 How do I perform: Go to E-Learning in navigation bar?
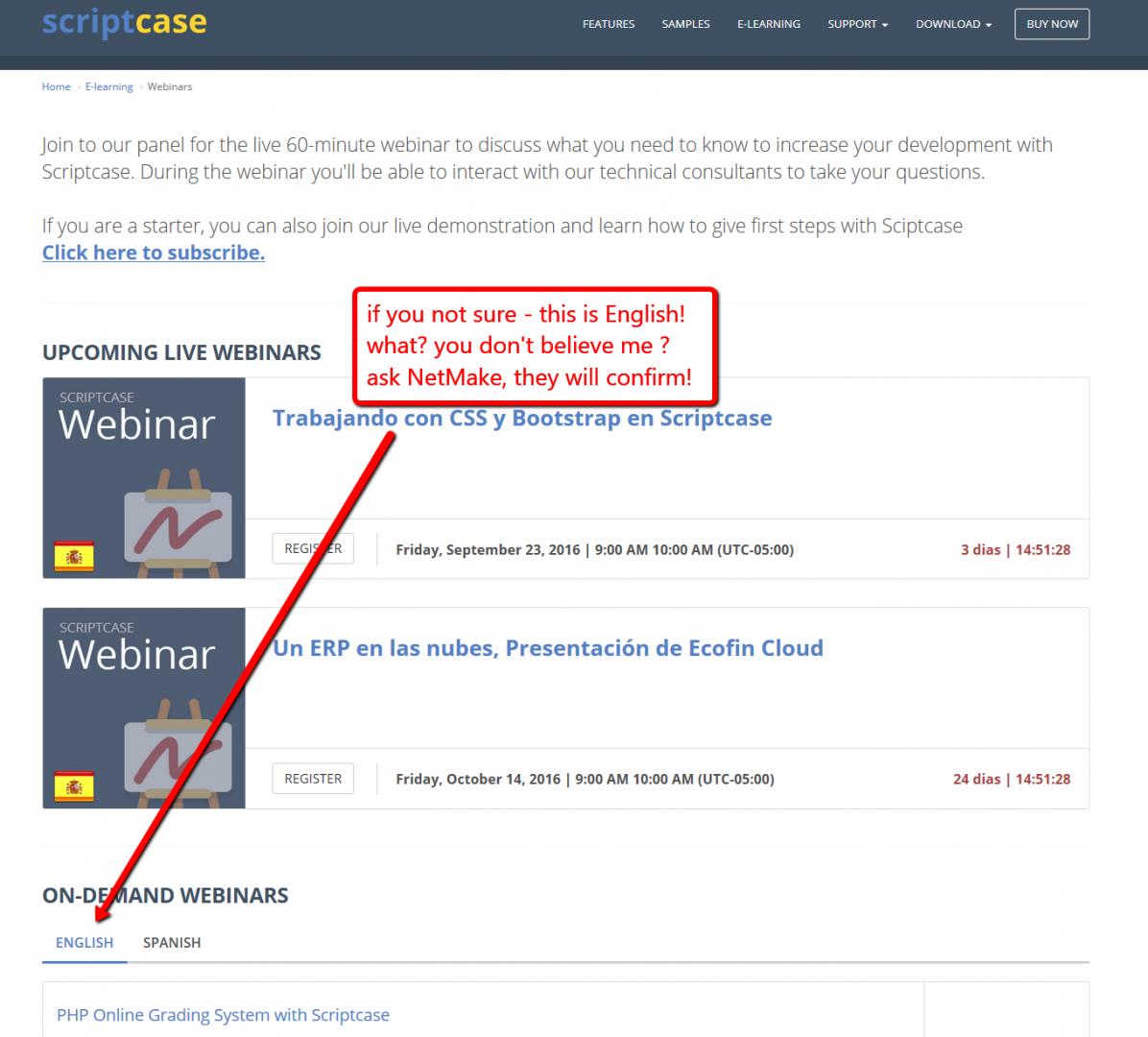click(768, 24)
